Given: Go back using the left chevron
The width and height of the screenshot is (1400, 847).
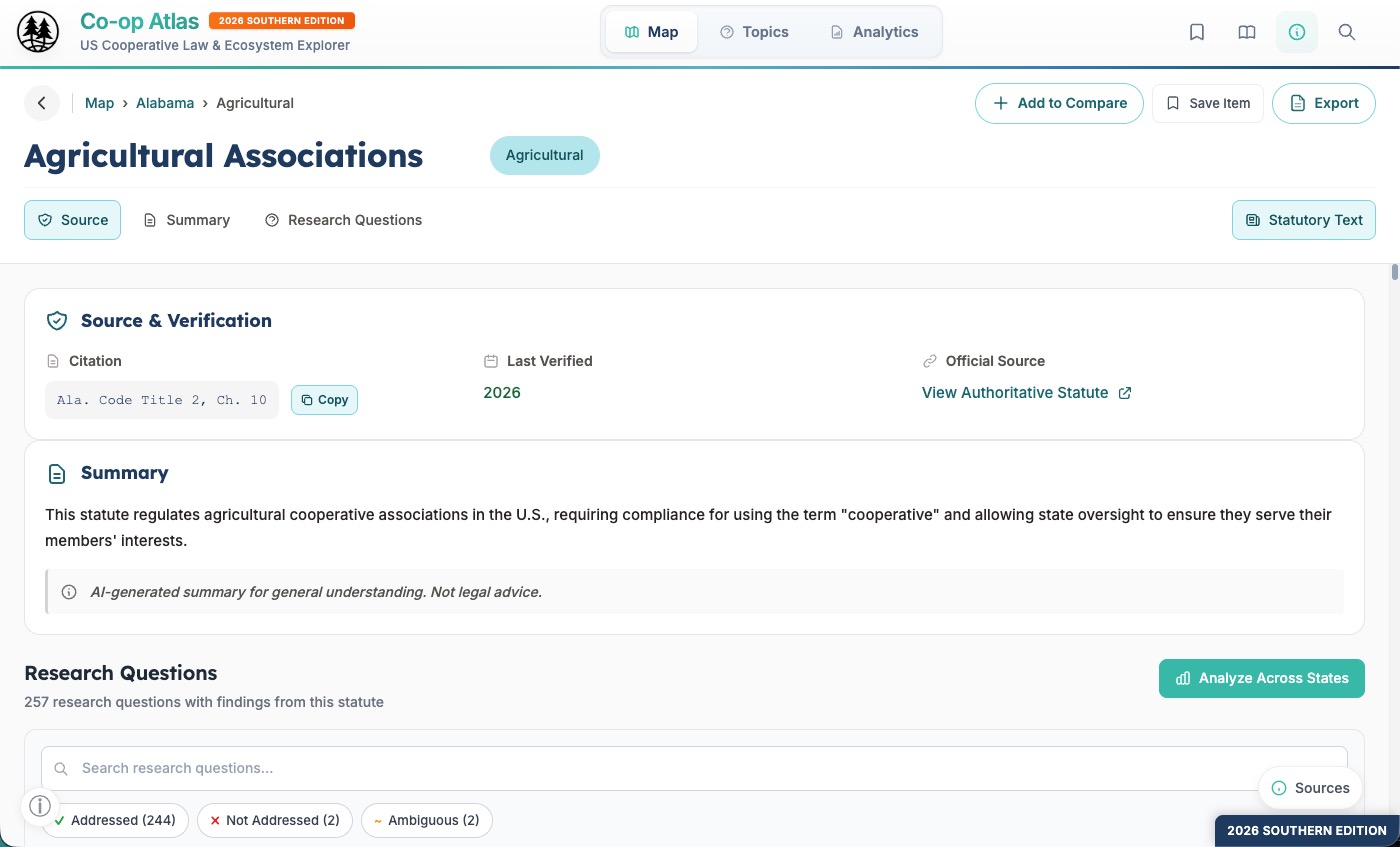Looking at the screenshot, I should pyautogui.click(x=42, y=103).
